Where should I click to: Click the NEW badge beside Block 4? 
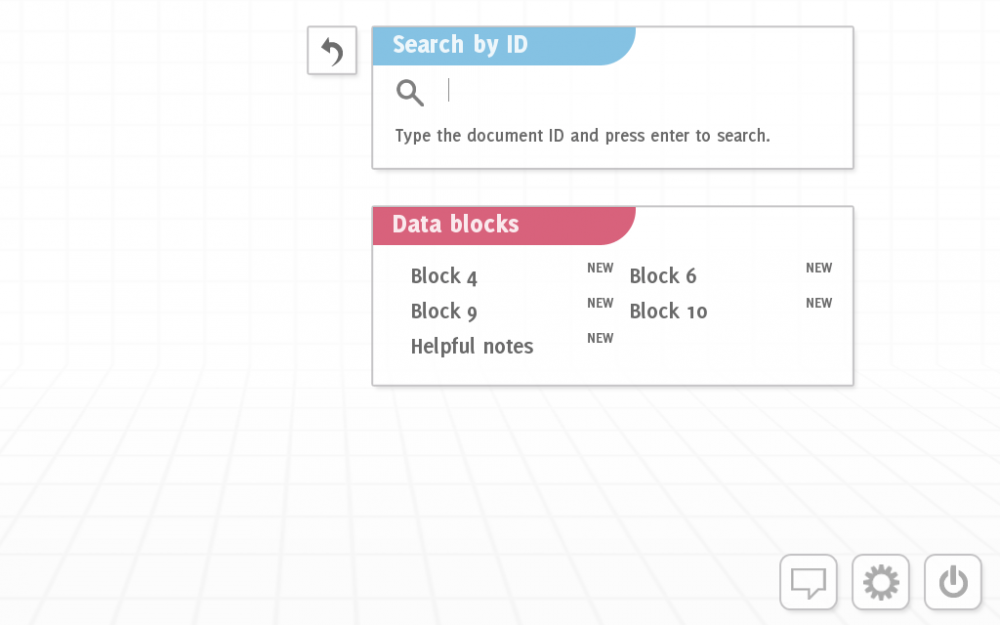point(600,268)
